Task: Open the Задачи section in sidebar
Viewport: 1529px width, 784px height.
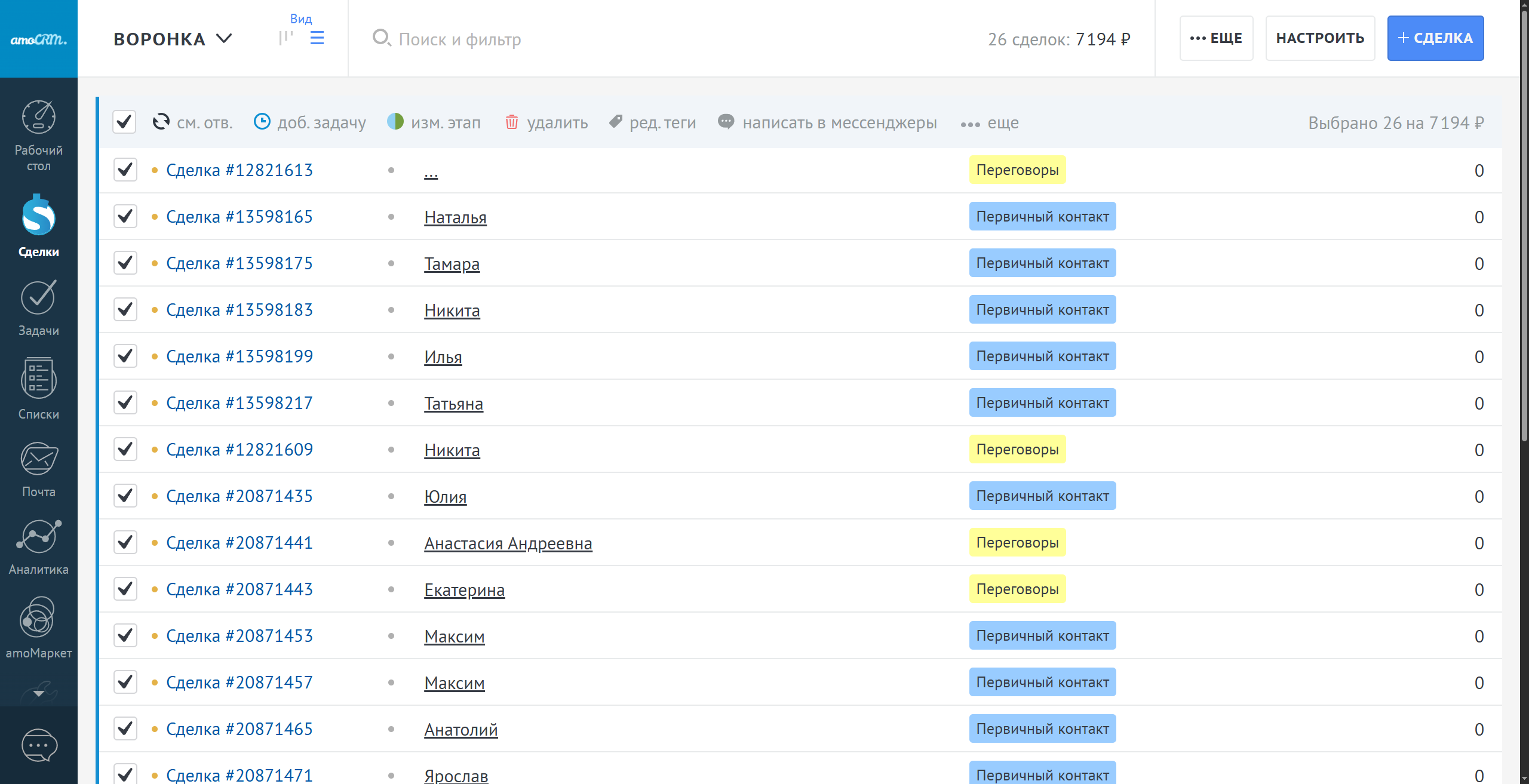Action: click(x=39, y=298)
